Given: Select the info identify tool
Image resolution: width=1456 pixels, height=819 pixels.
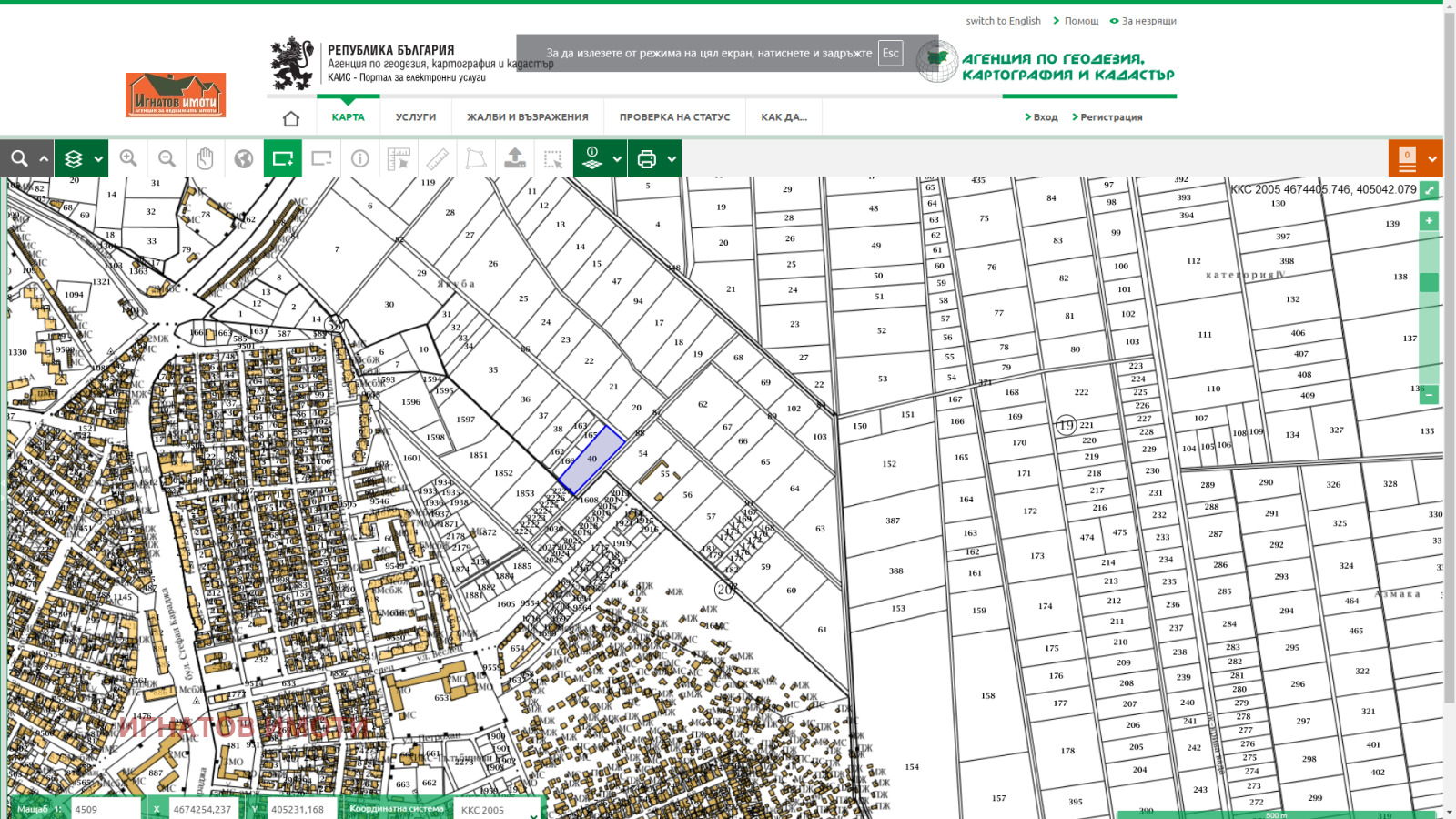Looking at the screenshot, I should [360, 158].
